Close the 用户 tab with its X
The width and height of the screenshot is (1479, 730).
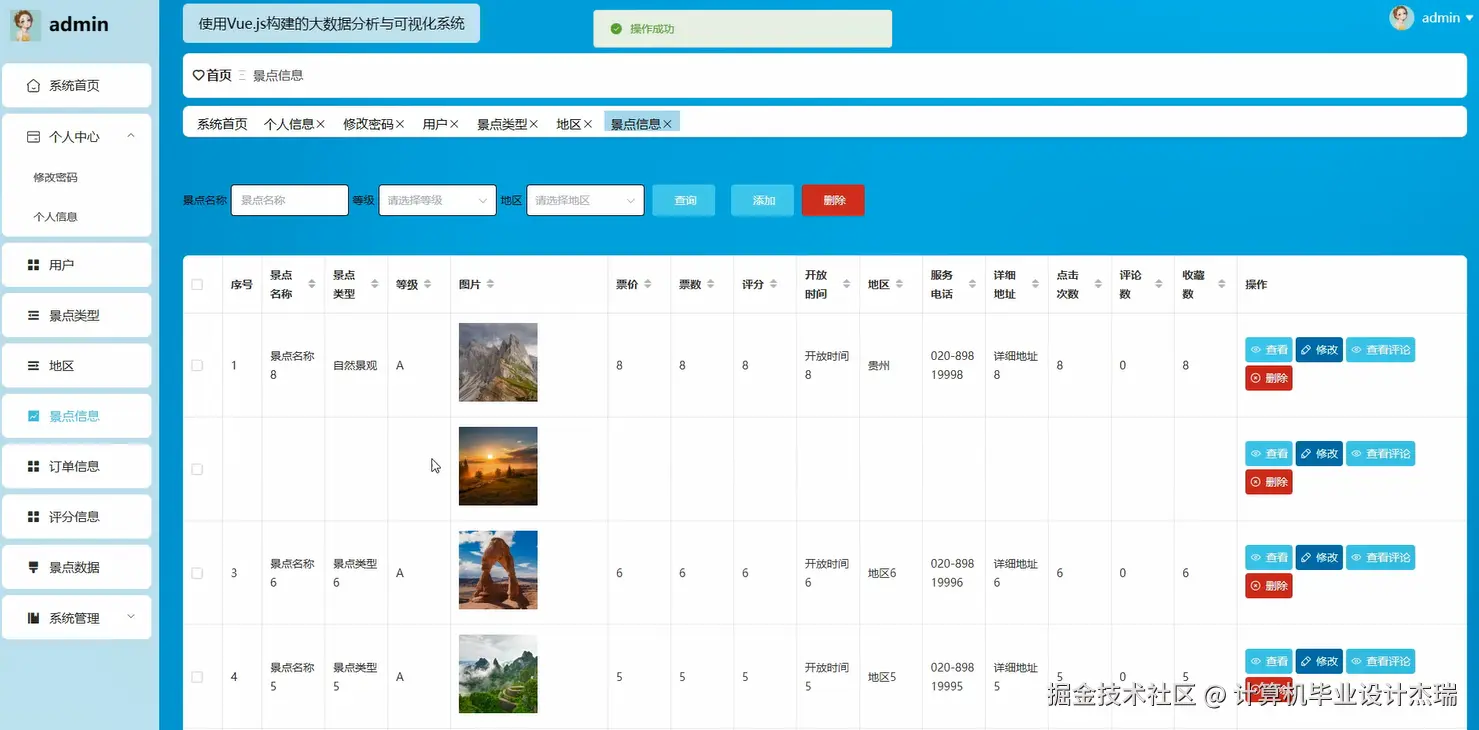(x=454, y=124)
